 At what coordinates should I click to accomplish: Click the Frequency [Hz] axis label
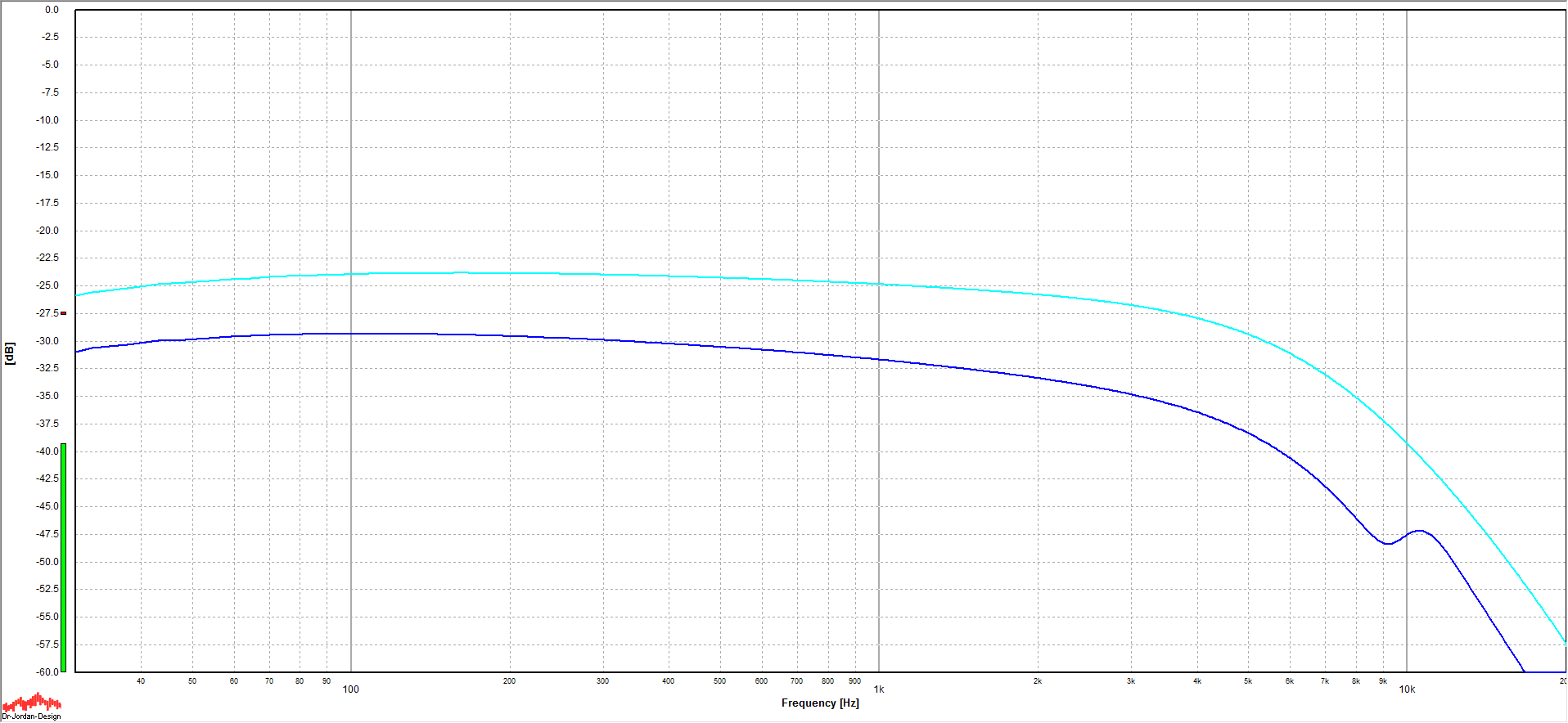click(820, 703)
